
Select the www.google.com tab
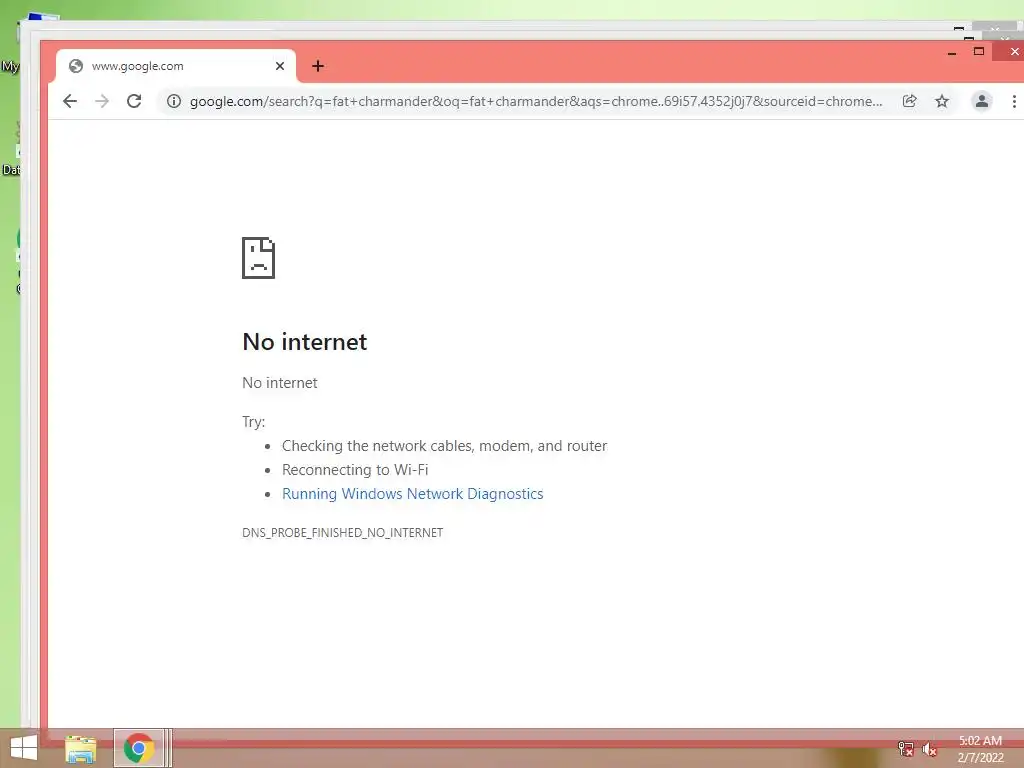(175, 66)
